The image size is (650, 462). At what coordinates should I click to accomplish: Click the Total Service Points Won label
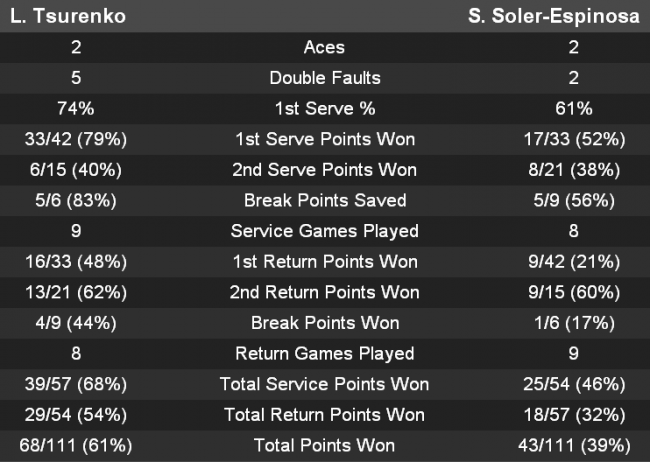(x=324, y=384)
